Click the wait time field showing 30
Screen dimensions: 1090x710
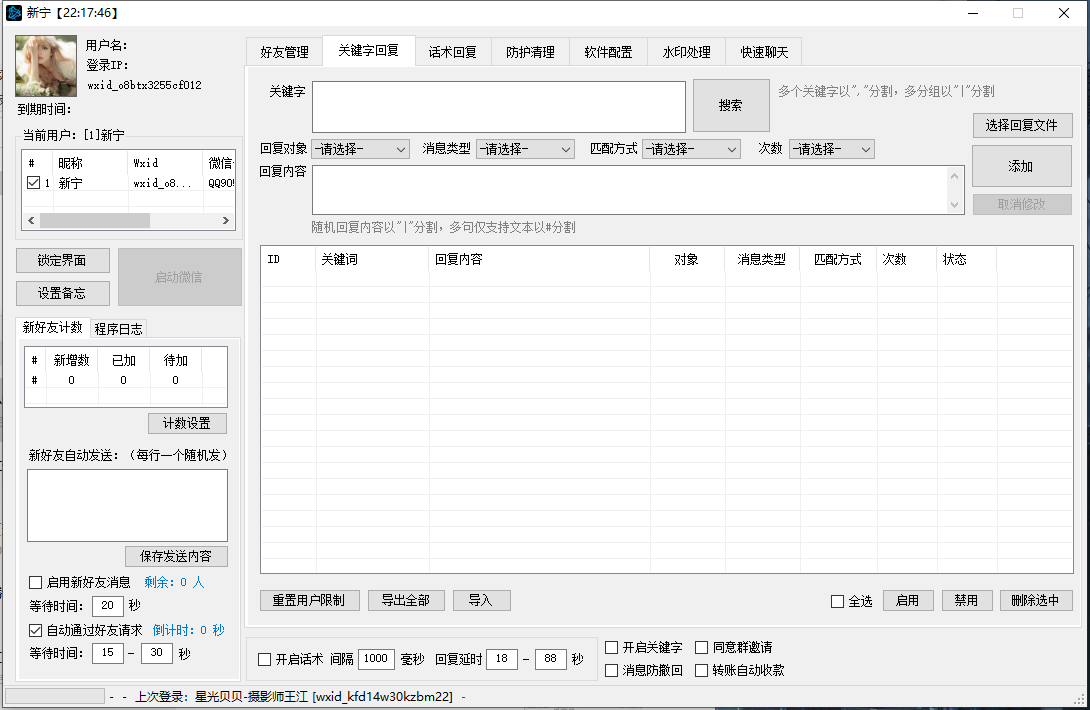point(156,653)
